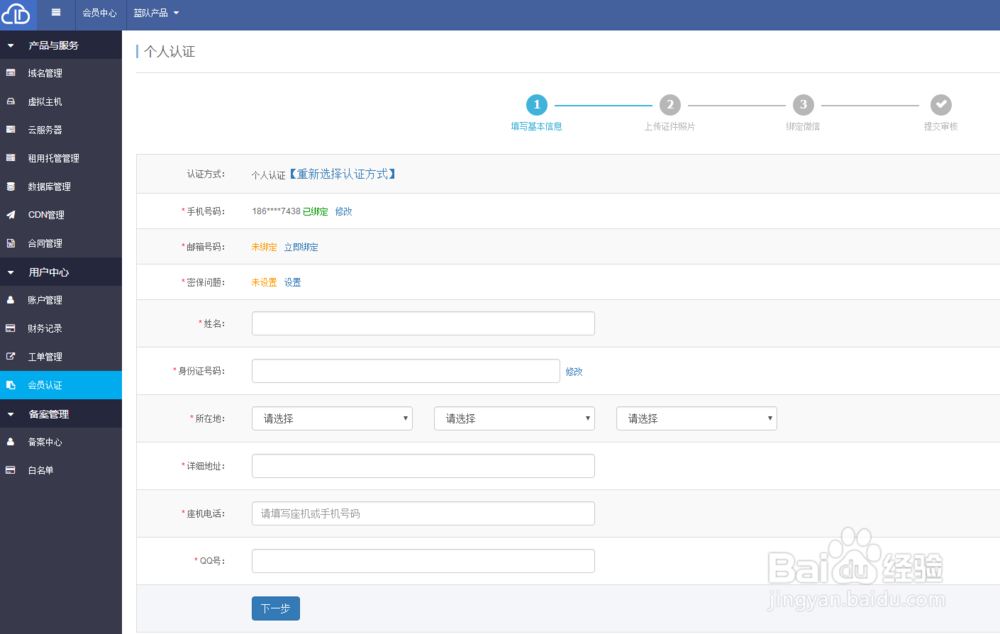The height and width of the screenshot is (634, 1000).
Task: Click the 下一步 button
Action: pos(276,608)
